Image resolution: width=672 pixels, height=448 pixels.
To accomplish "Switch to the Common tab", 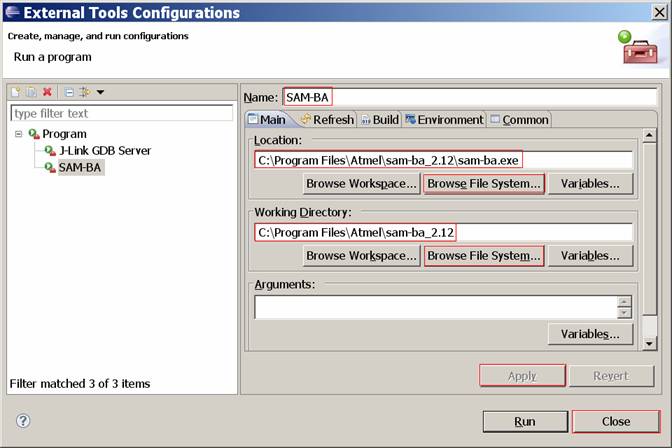I will 519,120.
